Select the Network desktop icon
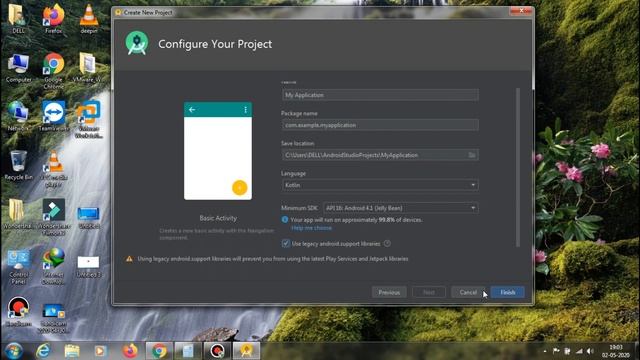 coord(18,116)
